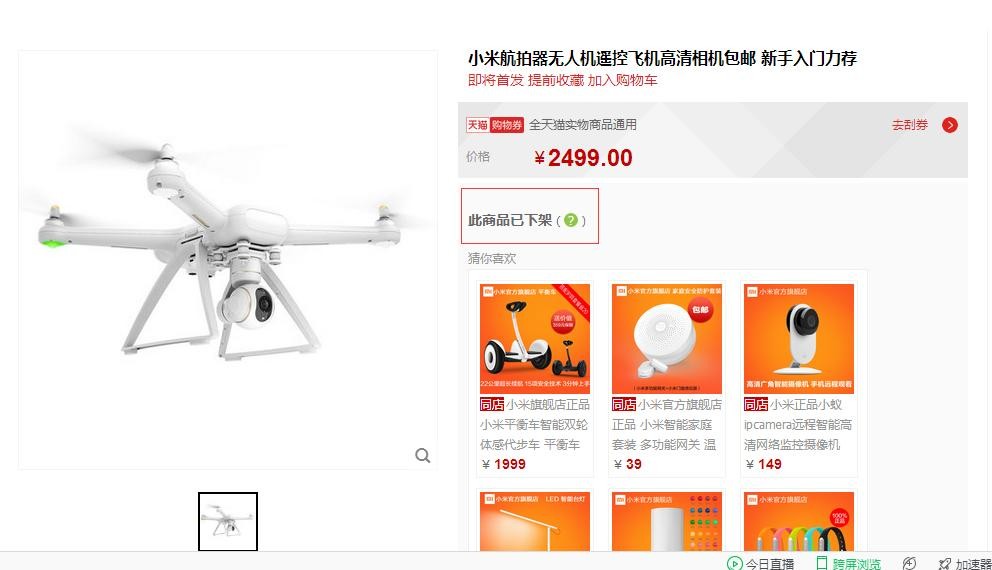
Task: Click the main drone product image
Action: point(228,260)
